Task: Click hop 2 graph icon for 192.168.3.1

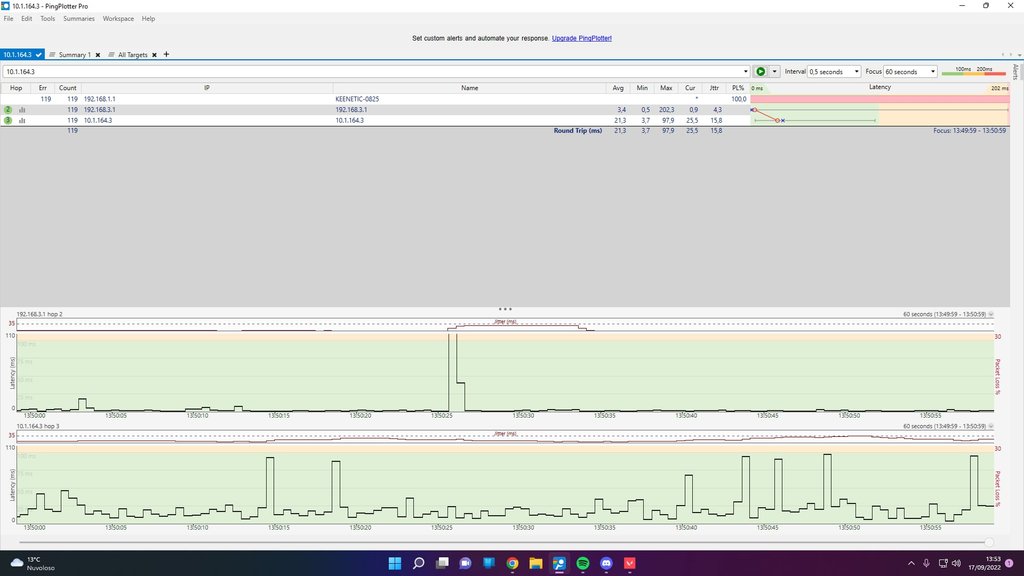Action: point(22,109)
